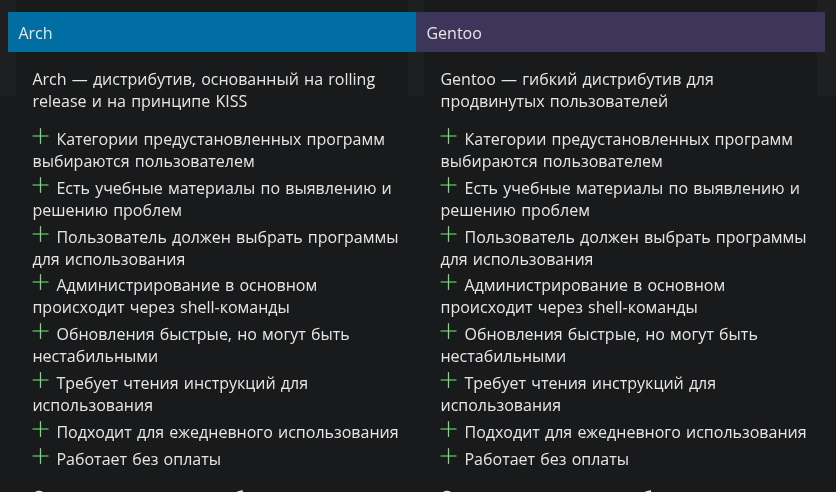Click plus icon beside Arch 'Подходит для ежедневного использования'
Screen dimensions: 836x492
pyautogui.click(x=40, y=430)
